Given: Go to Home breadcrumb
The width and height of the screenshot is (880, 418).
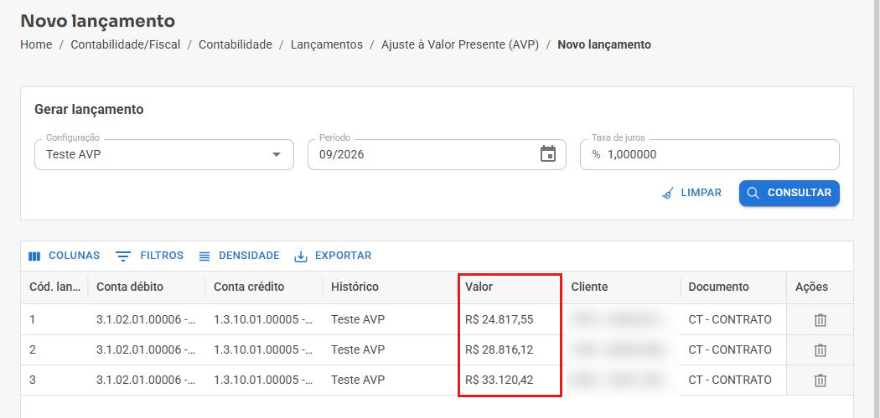Looking at the screenshot, I should pos(36,45).
